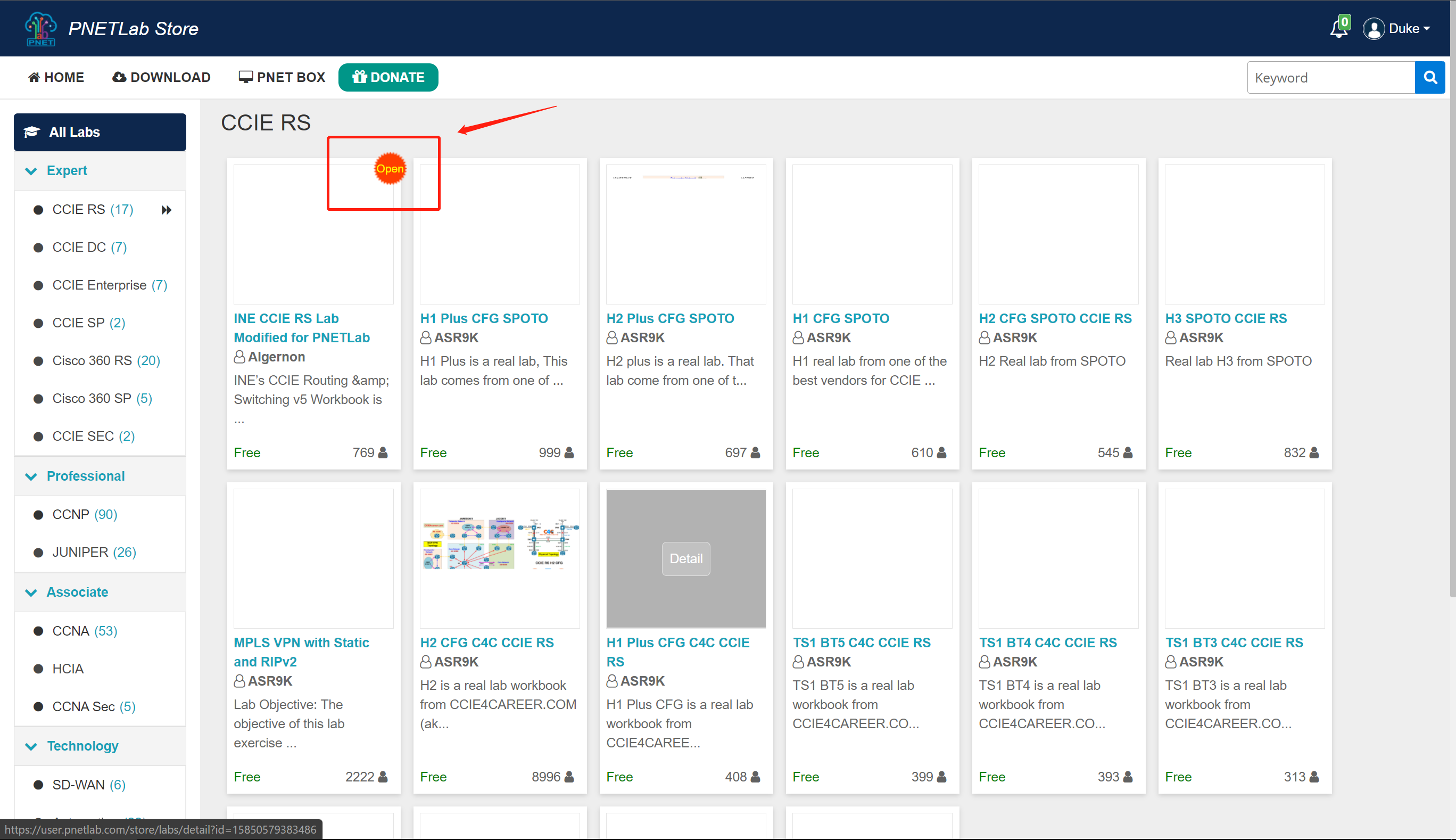1456x840 pixels.
Task: Click the Duke user avatar icon
Action: tap(1374, 28)
